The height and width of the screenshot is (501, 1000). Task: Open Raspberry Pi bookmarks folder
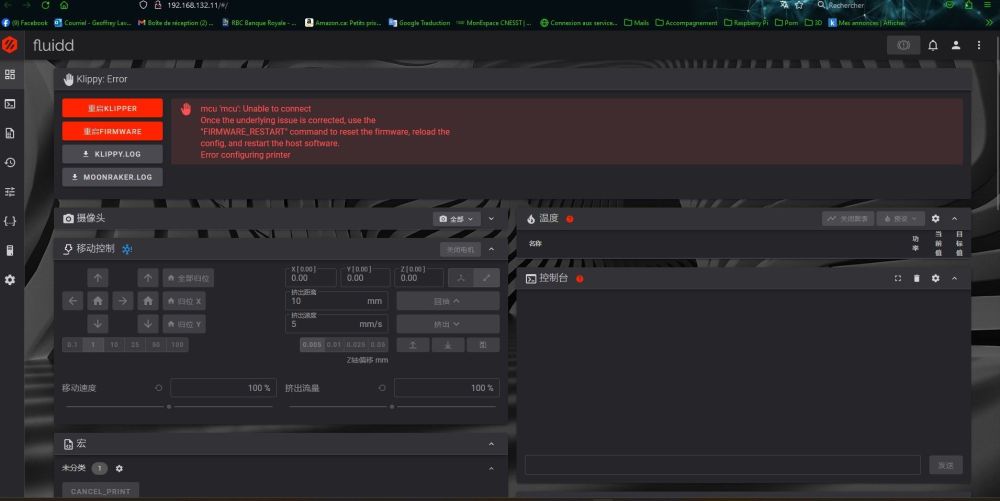pyautogui.click(x=746, y=23)
